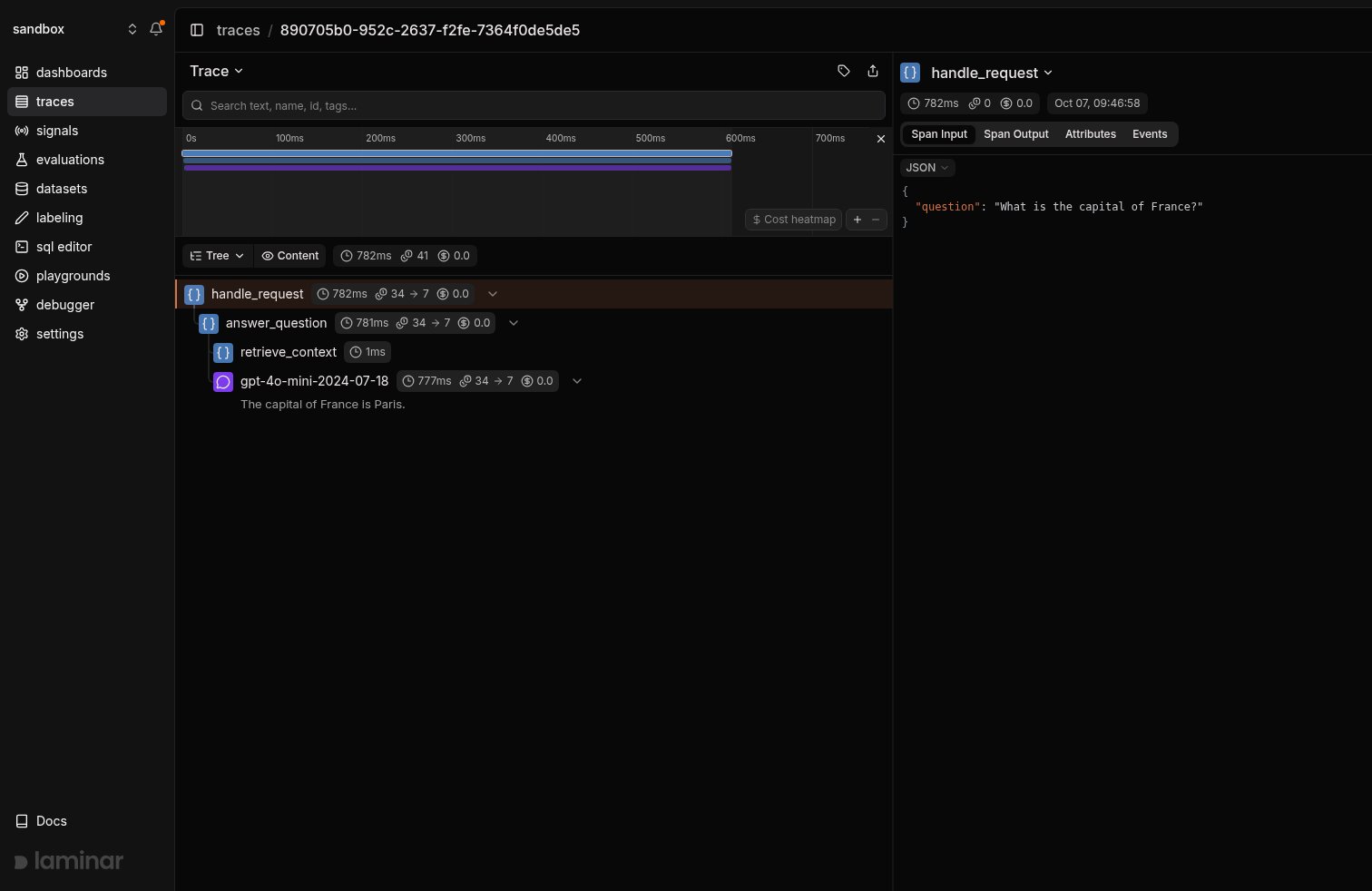Open dashboards in the sidebar

tap(87, 73)
